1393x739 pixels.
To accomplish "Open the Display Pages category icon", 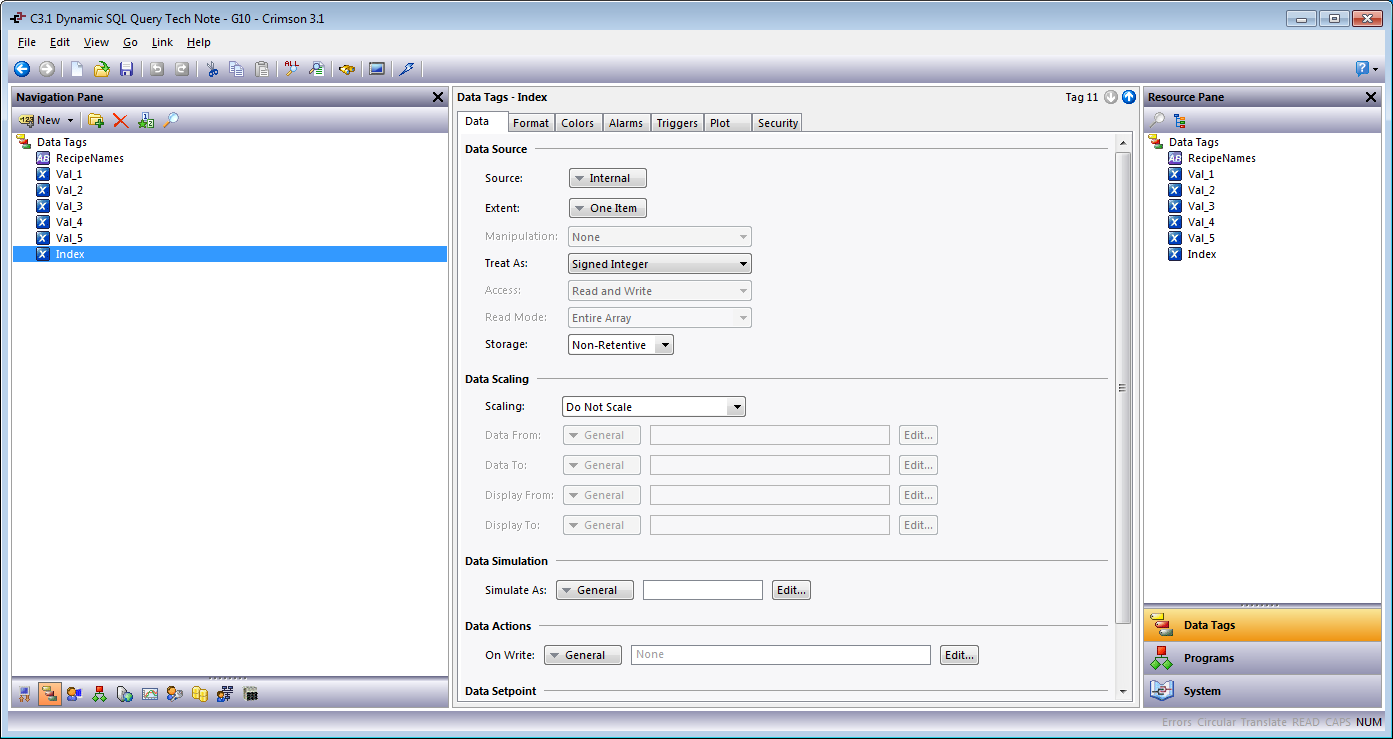I will 74,693.
